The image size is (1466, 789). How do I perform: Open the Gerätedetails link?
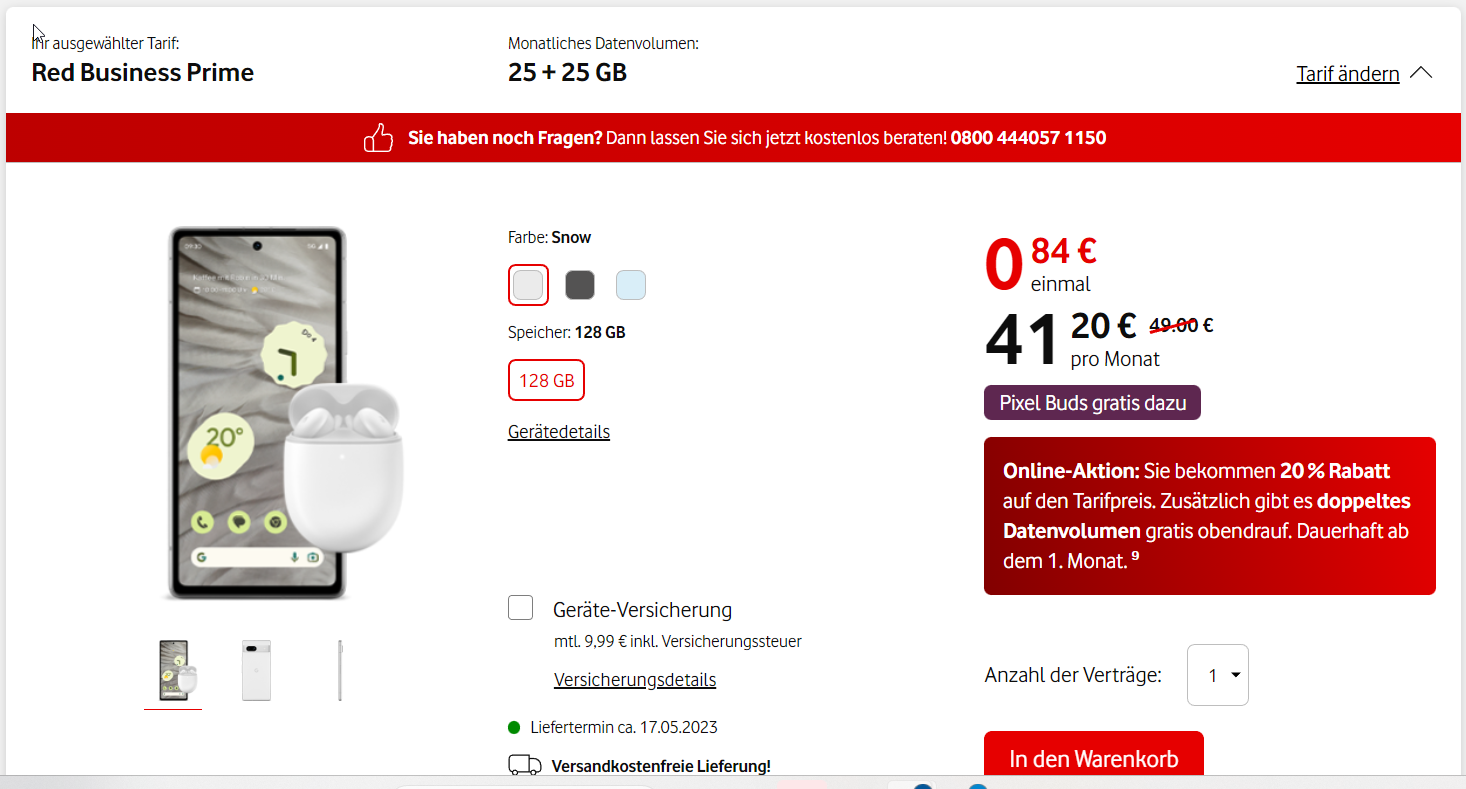point(559,431)
